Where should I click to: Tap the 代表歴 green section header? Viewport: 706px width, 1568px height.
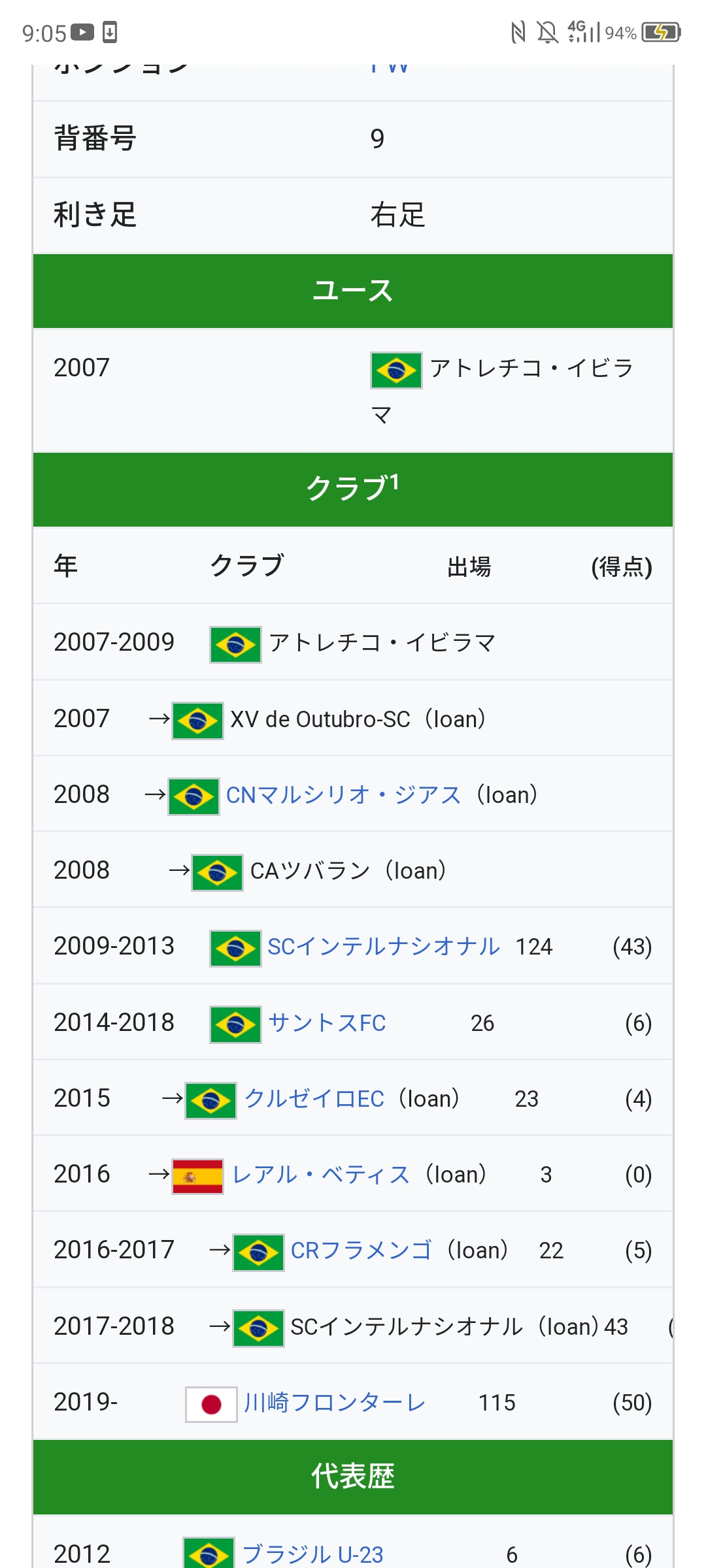353,1477
